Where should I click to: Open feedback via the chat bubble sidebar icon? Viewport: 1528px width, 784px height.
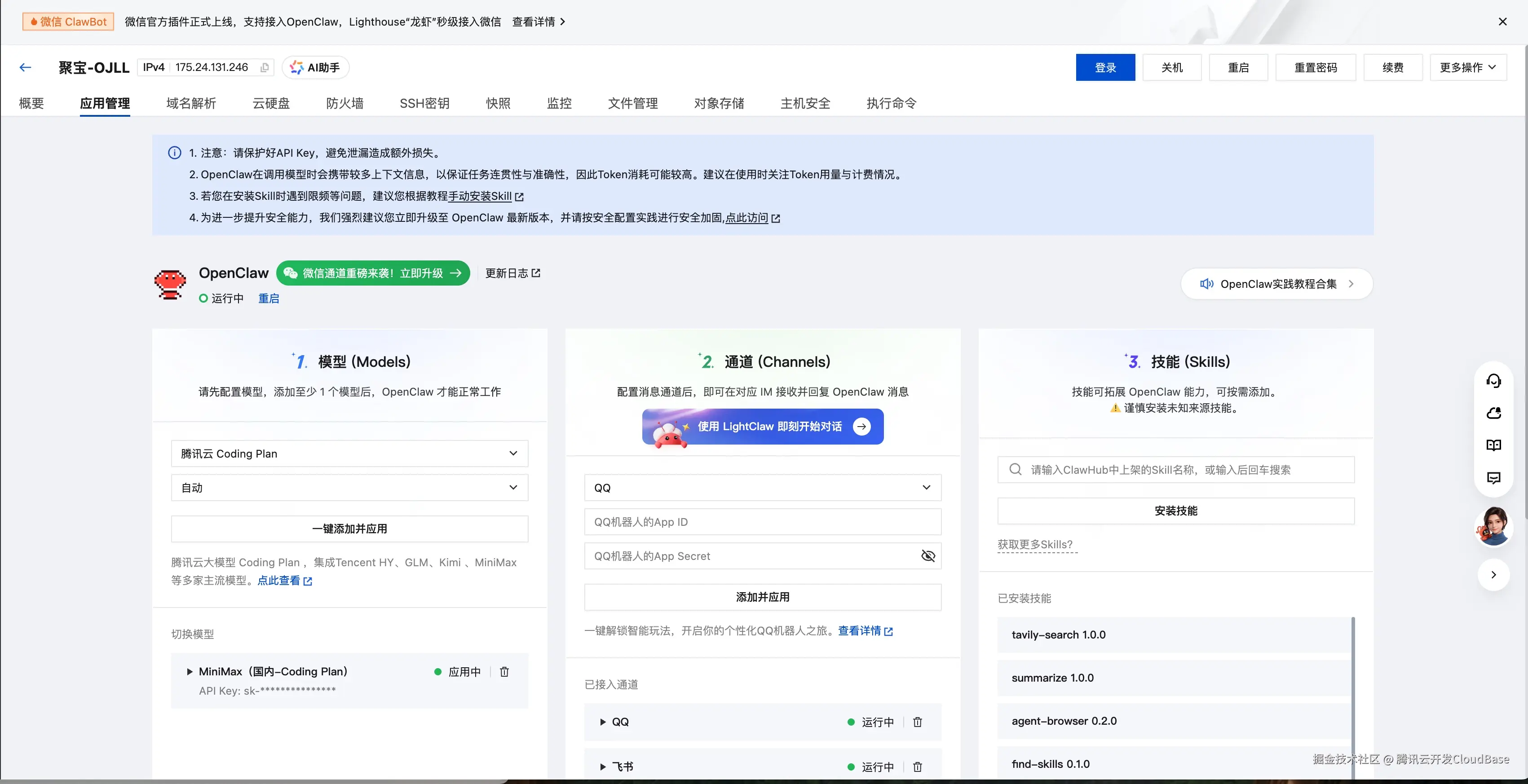[x=1494, y=478]
